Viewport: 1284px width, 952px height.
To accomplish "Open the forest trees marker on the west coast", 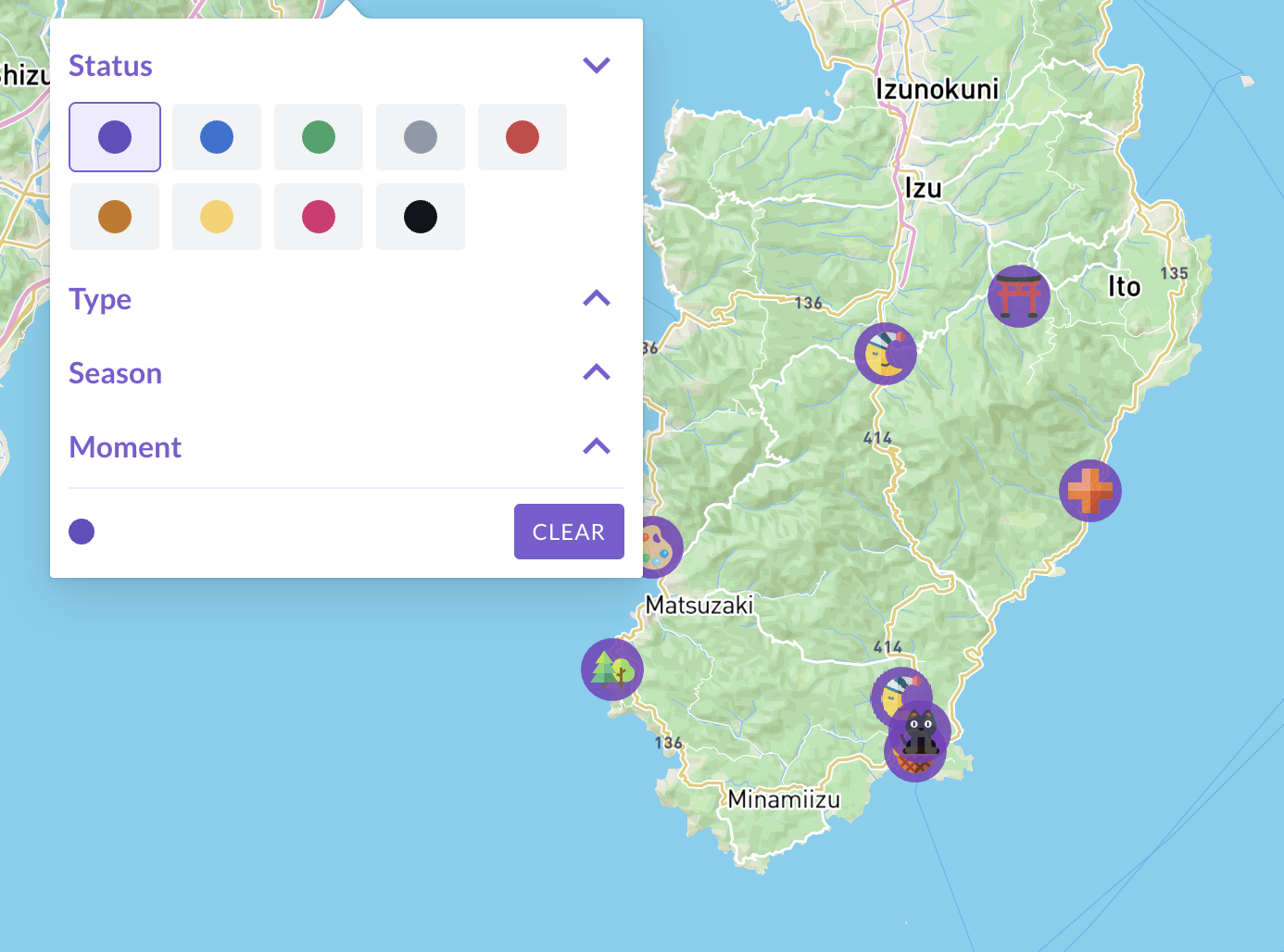I will click(x=611, y=669).
